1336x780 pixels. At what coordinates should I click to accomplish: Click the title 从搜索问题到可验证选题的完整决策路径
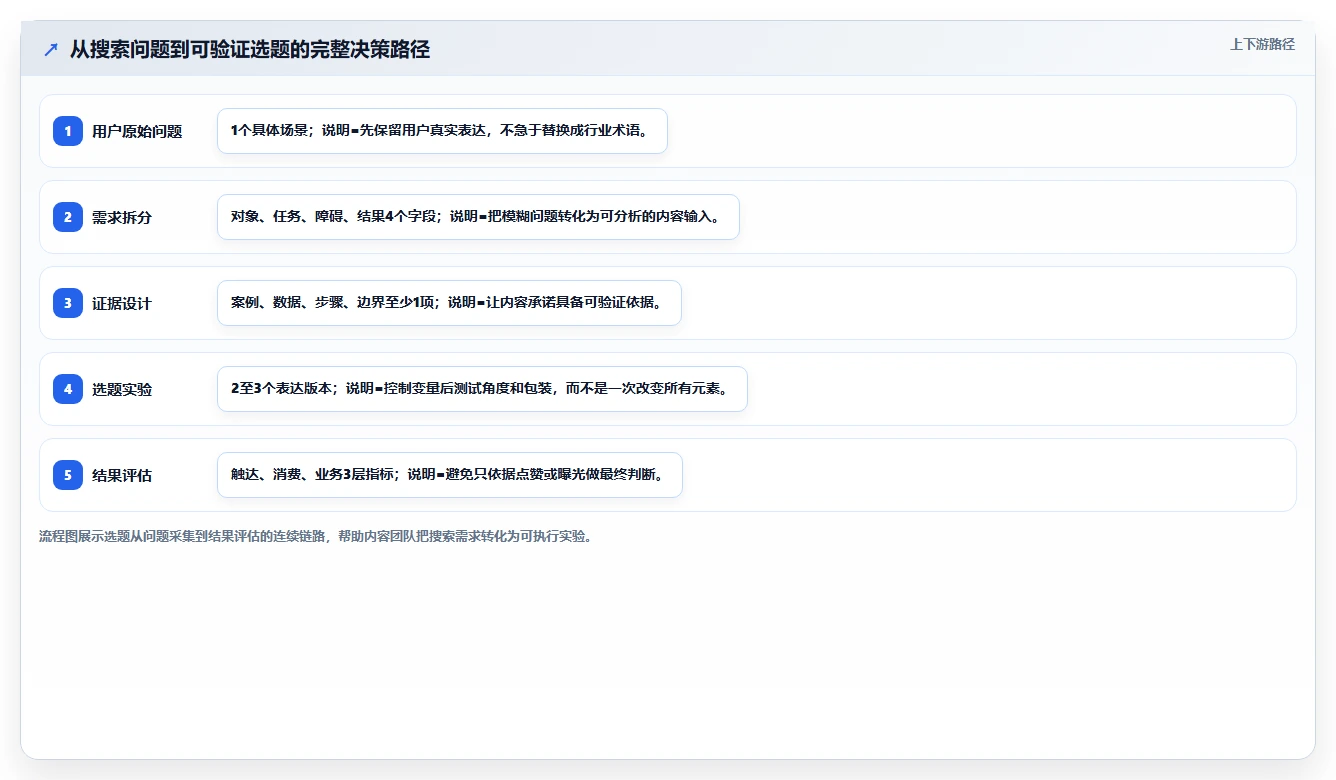(250, 49)
